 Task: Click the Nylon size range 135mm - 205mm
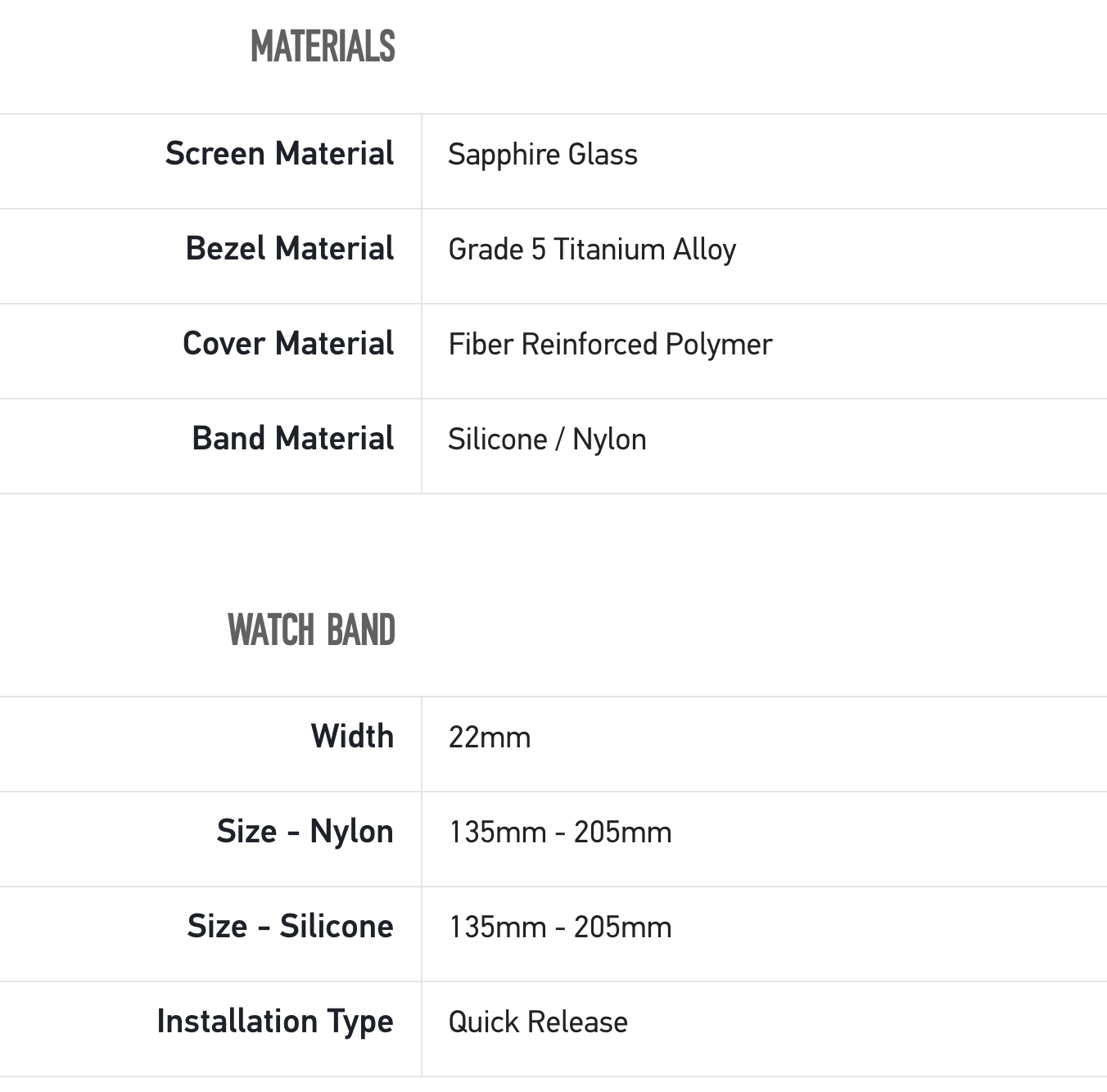pyautogui.click(x=560, y=833)
